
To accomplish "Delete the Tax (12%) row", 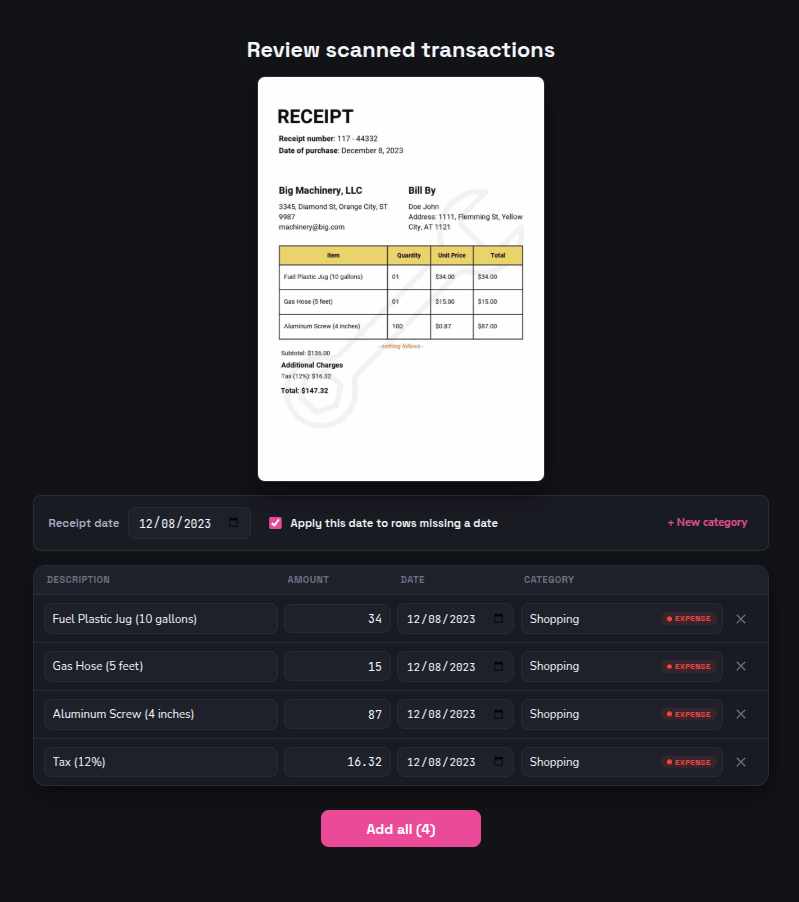I will coord(741,762).
